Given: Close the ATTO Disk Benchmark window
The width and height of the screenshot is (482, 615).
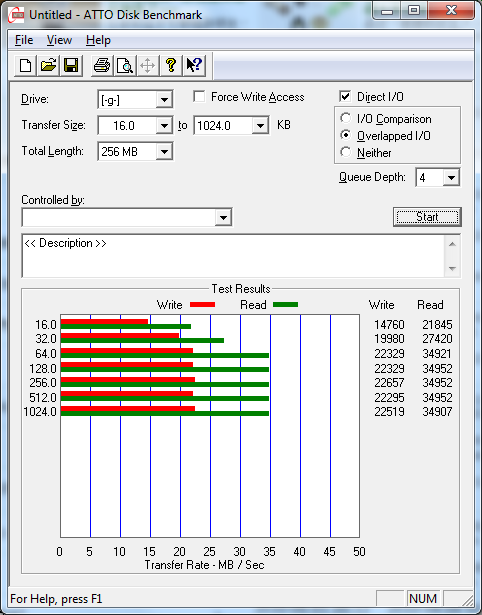Looking at the screenshot, I should coord(451,11).
